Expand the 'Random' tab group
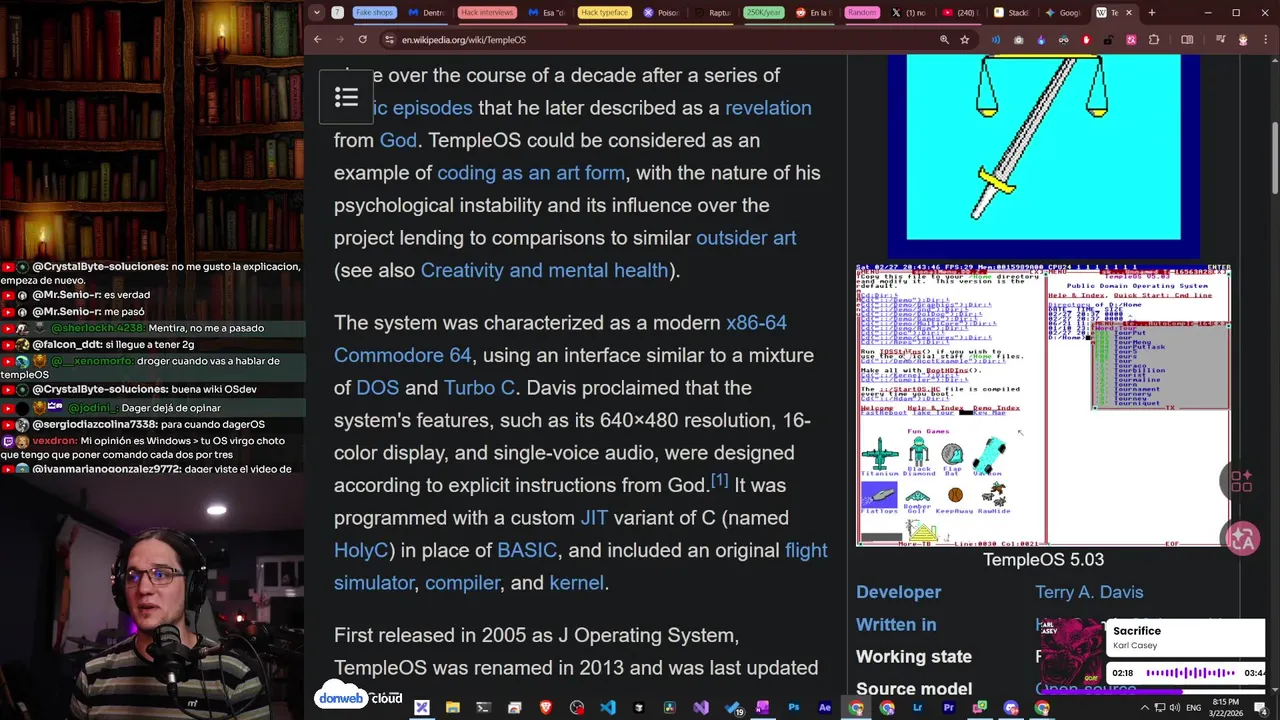The image size is (1280, 720). 861,12
